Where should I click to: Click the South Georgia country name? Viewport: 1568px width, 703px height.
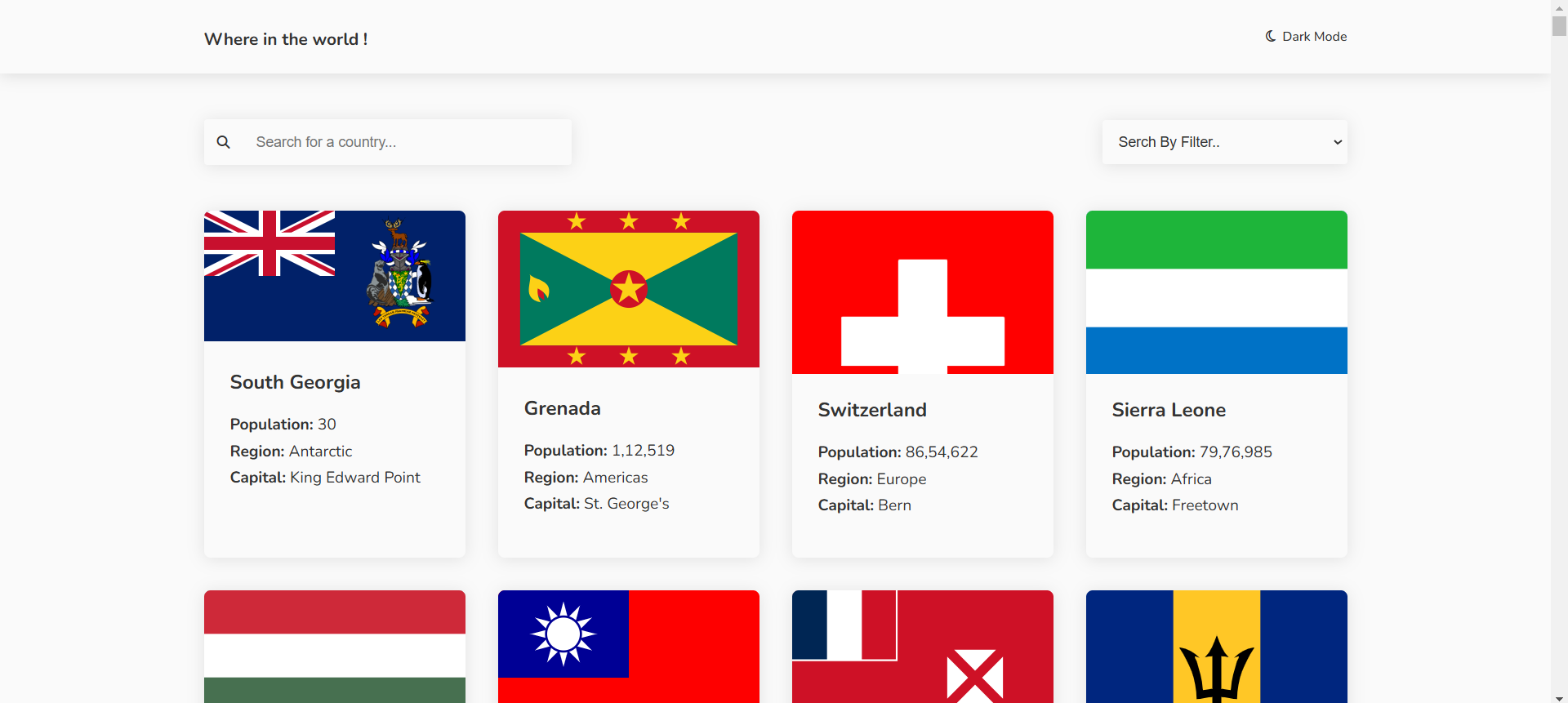(295, 382)
